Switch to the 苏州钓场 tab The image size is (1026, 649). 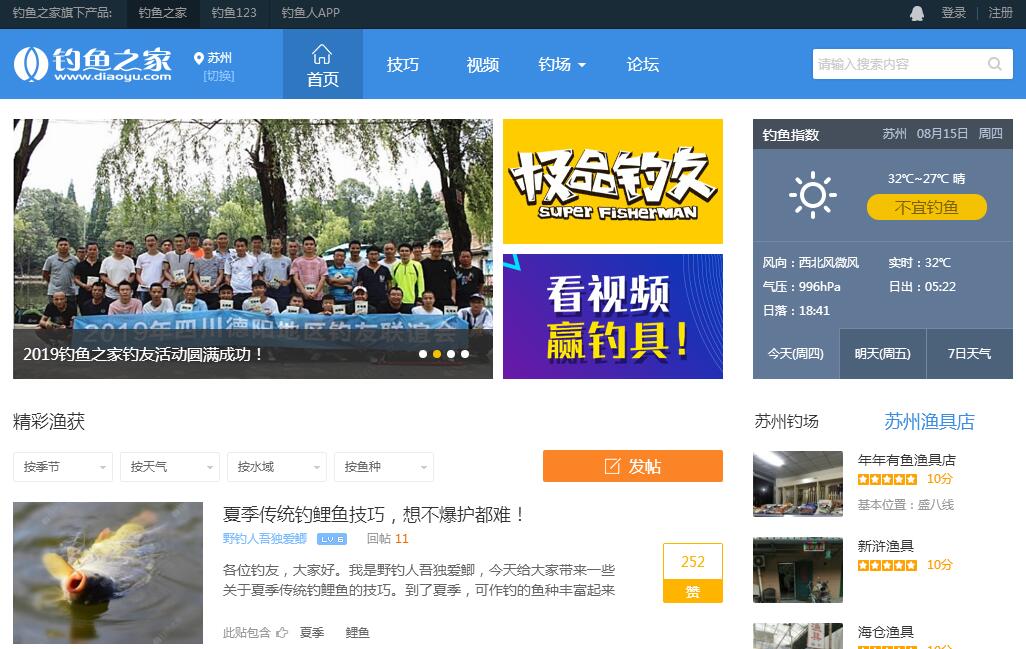(x=787, y=421)
